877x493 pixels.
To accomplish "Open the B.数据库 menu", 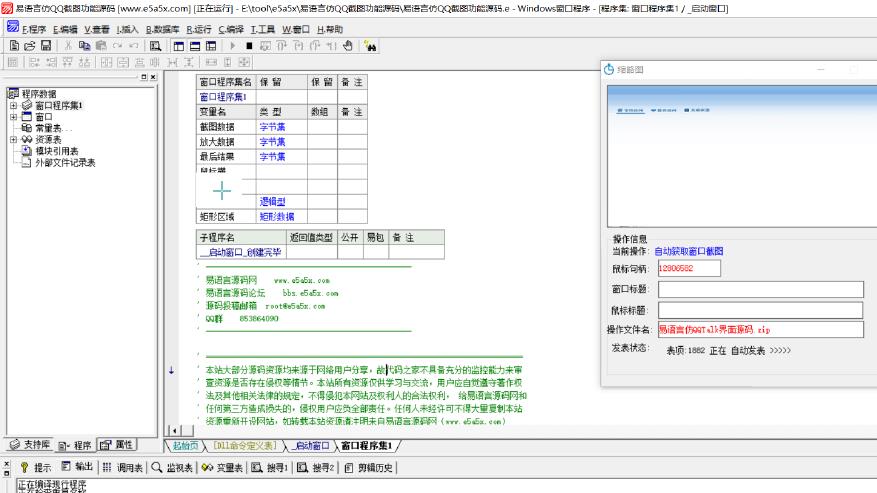I will click(x=163, y=30).
